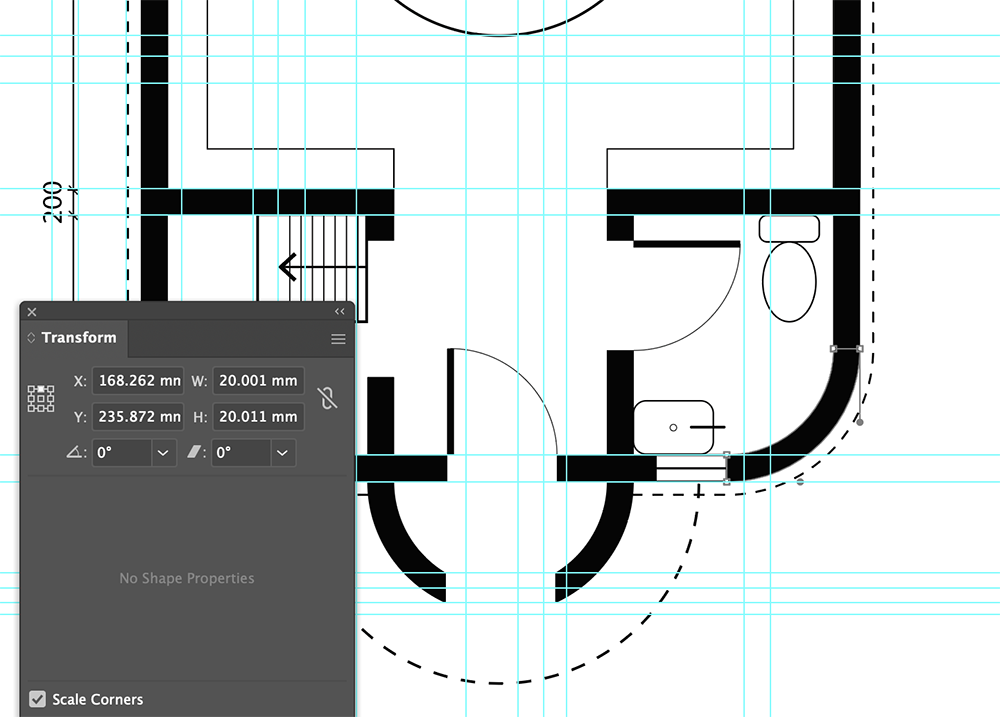The height and width of the screenshot is (717, 1000).
Task: Uncheck the Scale Corners checkbox
Action: (38, 699)
